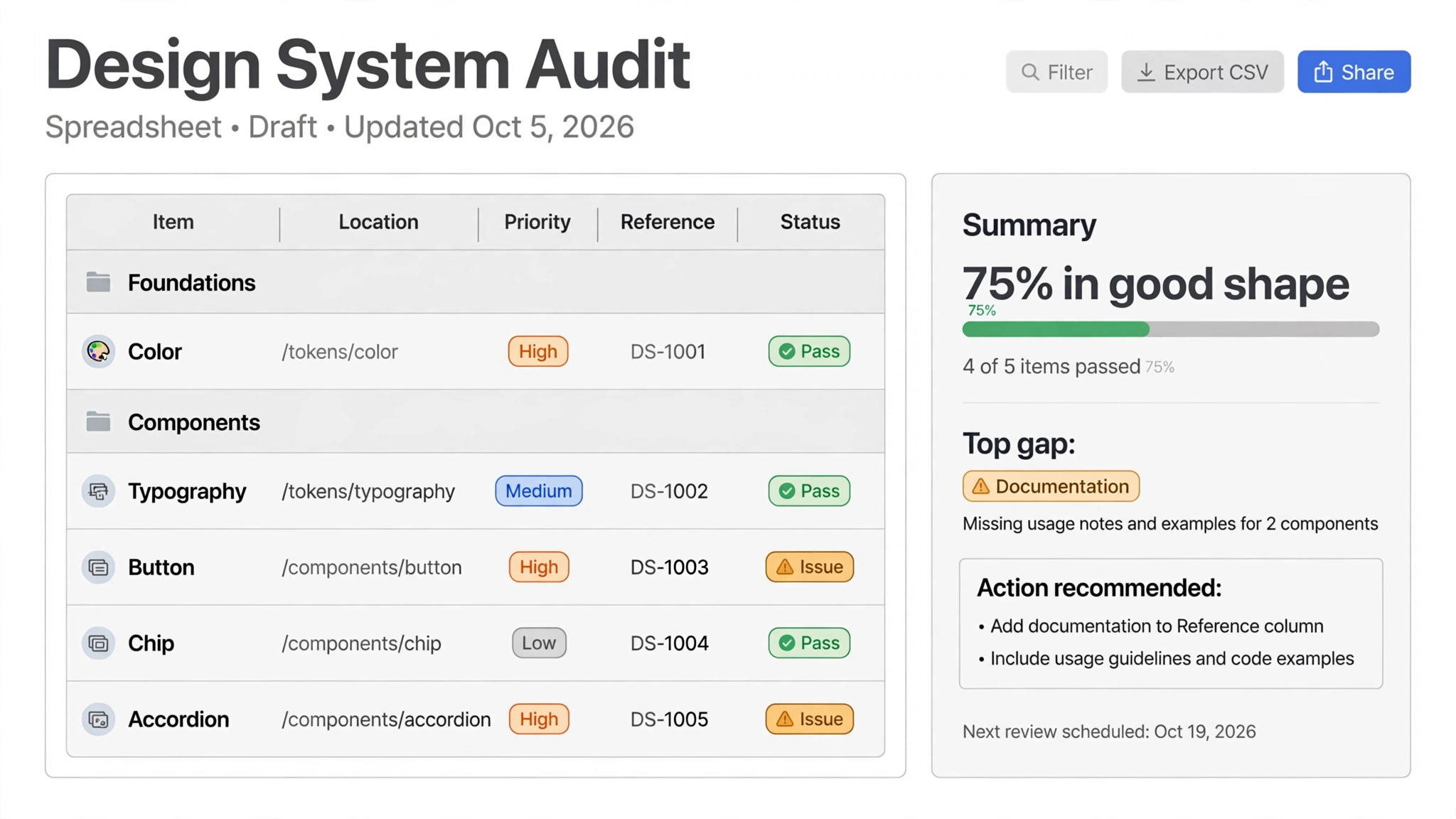Sort by the Priority column header

(x=537, y=222)
